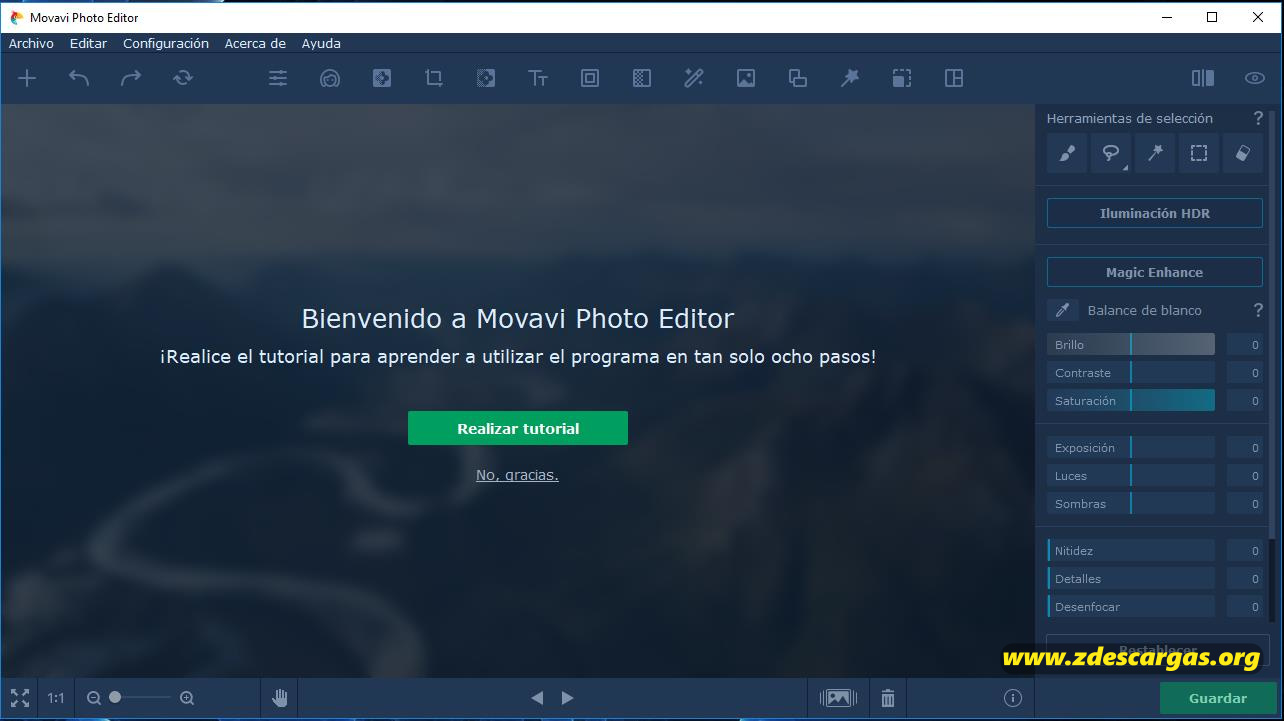1284x721 pixels.
Task: Redo the last action
Action: click(131, 78)
